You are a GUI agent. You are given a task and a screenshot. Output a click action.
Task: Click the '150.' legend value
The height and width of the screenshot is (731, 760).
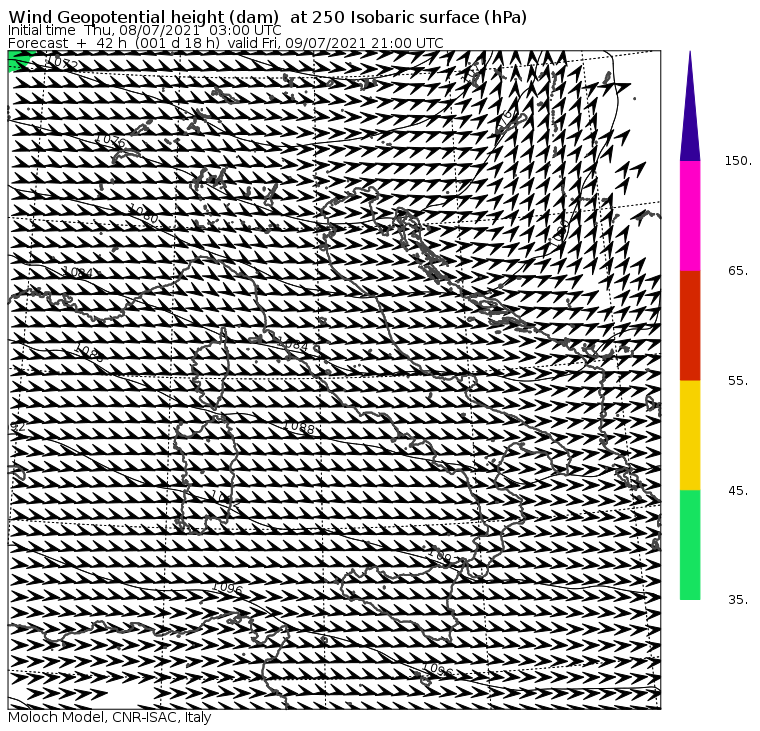738,161
